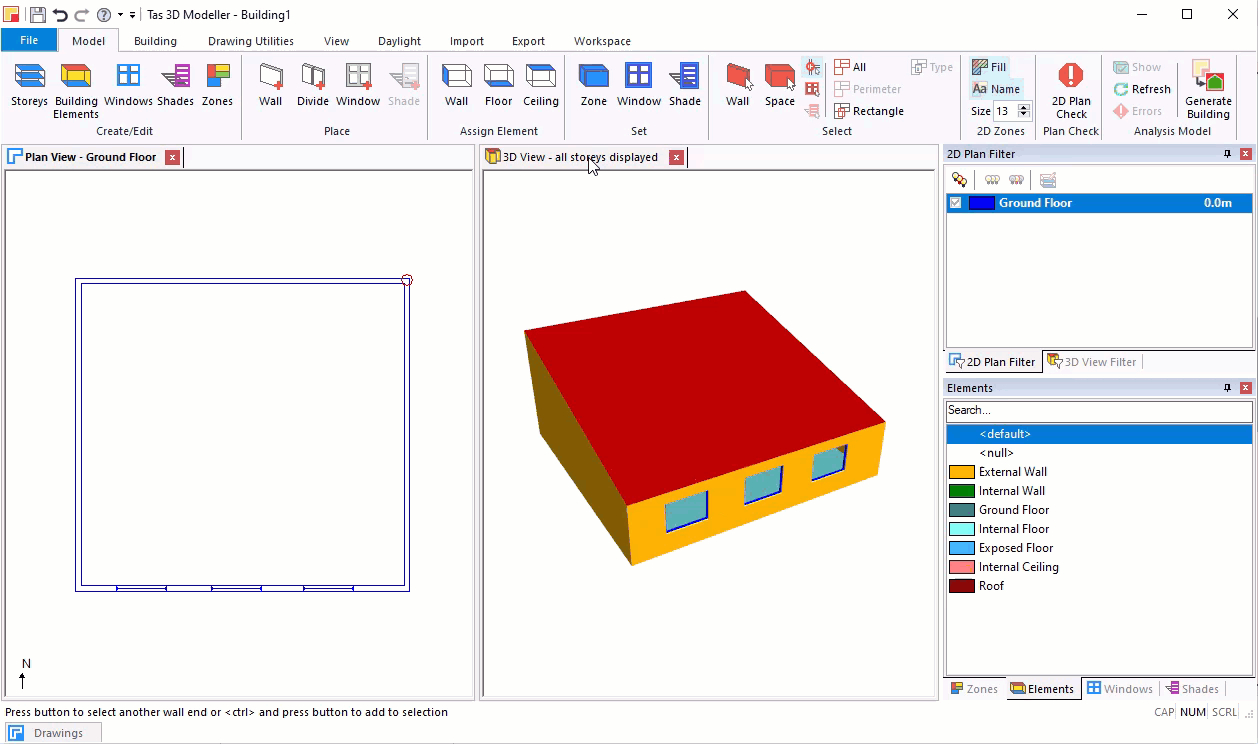Viewport: 1258px width, 744px height.
Task: Close the Plan View - Ground Floor tab
Action: [x=172, y=157]
